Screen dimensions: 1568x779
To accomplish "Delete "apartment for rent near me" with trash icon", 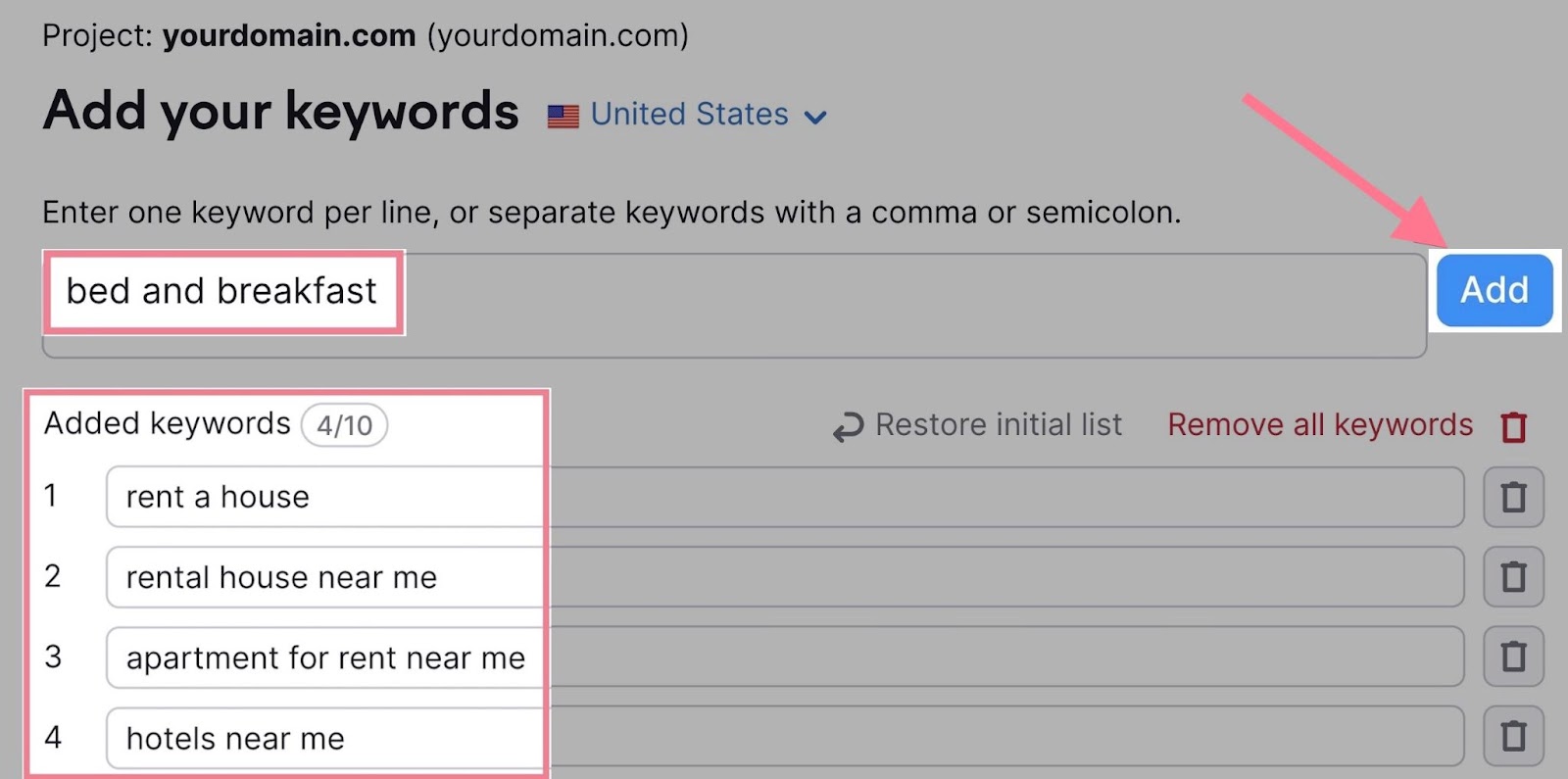I will click(x=1514, y=657).
